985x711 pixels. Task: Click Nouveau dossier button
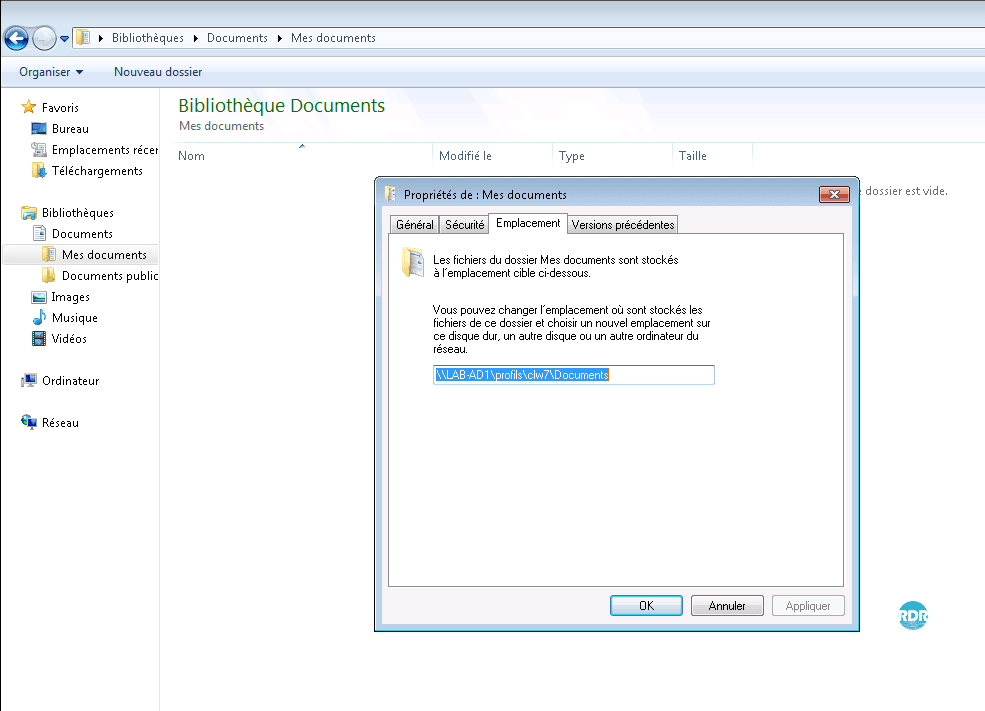[158, 72]
